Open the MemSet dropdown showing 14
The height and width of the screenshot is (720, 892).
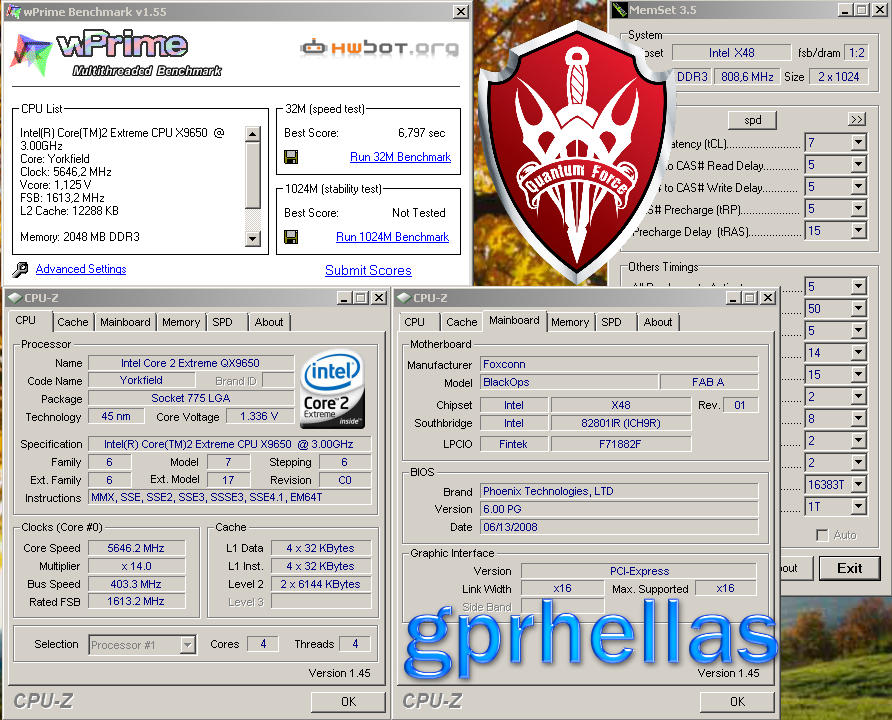click(859, 353)
